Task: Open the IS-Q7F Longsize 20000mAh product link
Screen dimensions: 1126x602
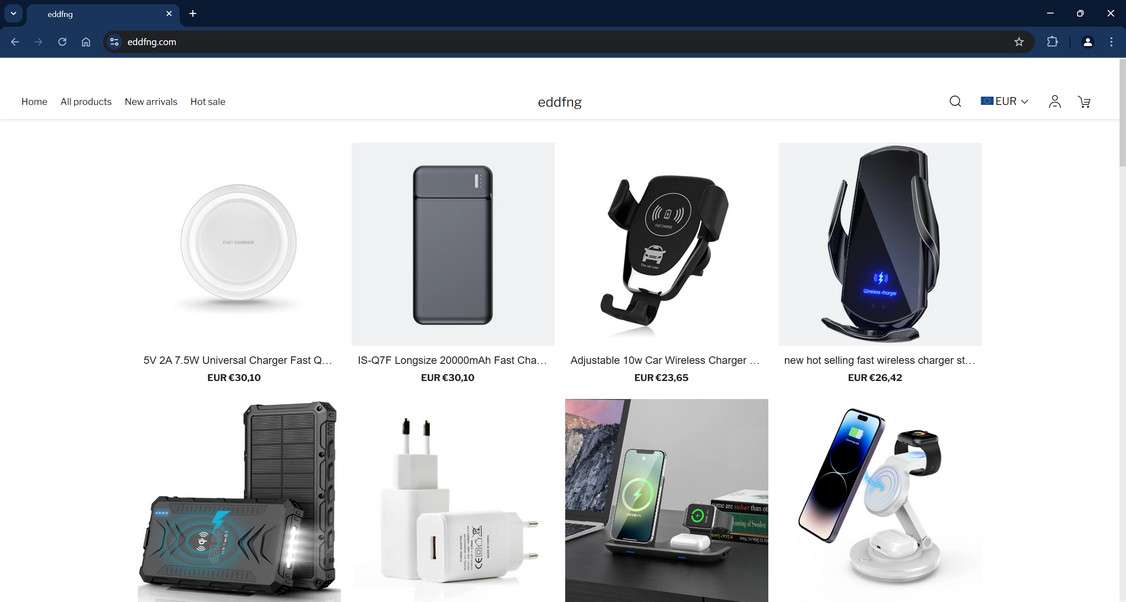Action: coord(452,360)
